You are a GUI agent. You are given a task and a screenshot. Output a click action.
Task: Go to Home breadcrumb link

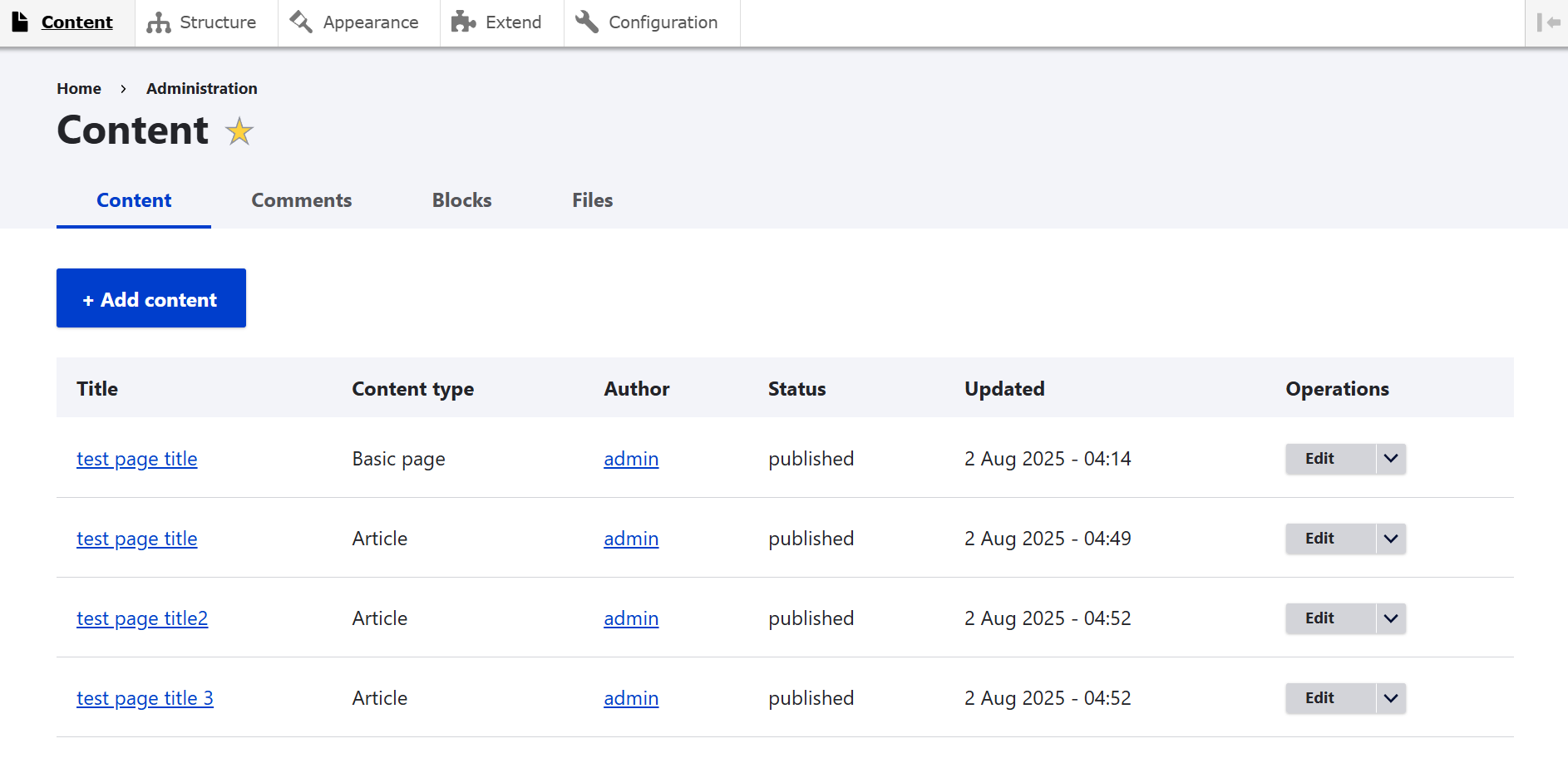click(79, 88)
